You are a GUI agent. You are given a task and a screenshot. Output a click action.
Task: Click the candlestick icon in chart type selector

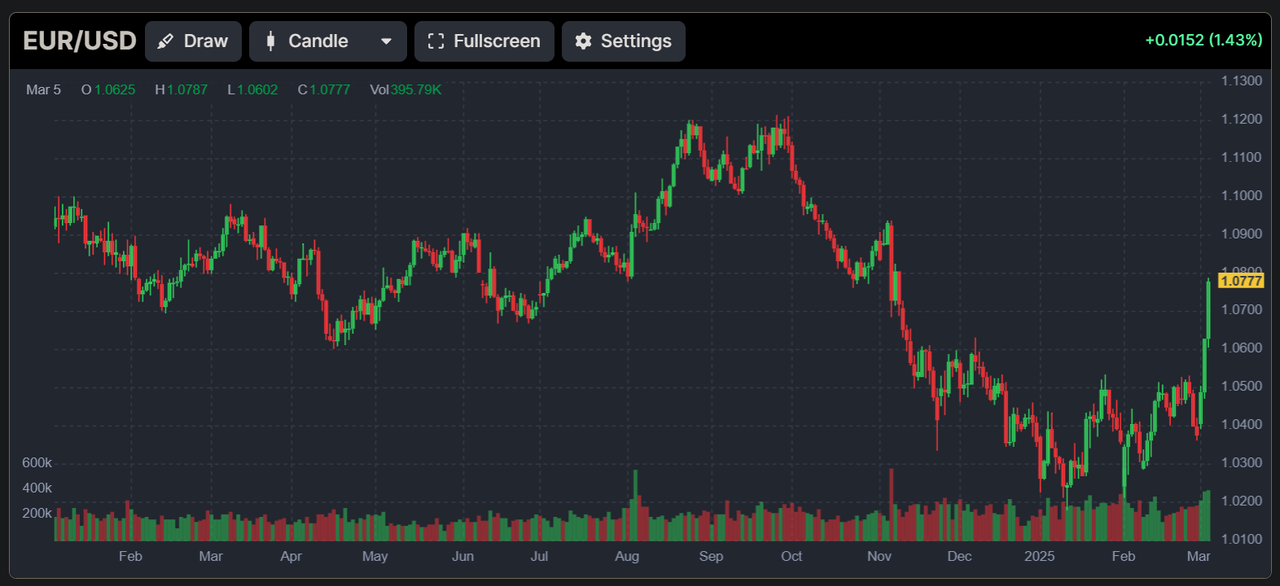point(270,41)
